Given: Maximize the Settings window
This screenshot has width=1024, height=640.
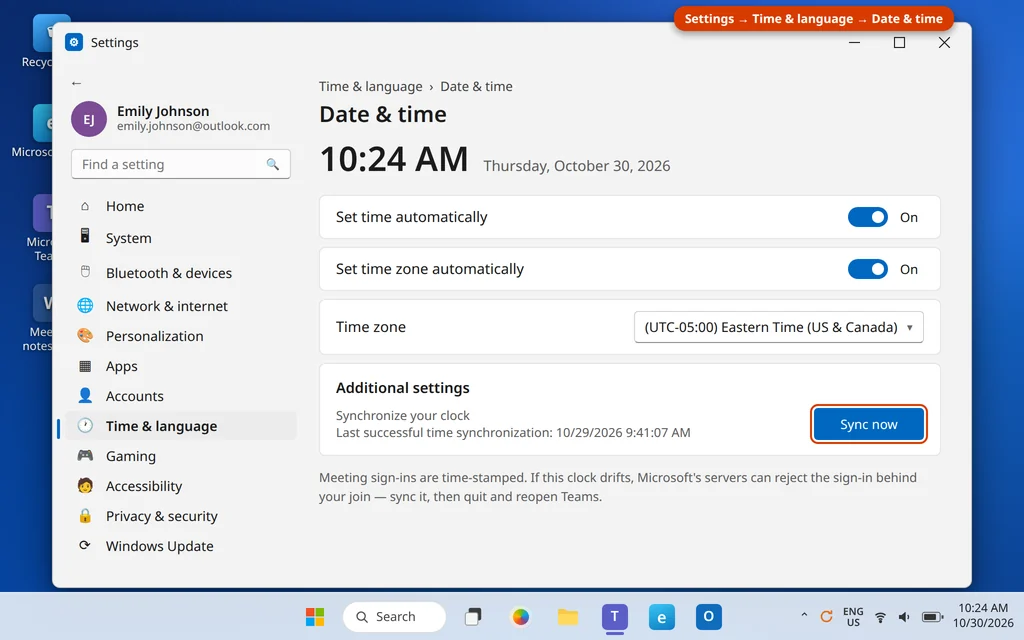Looking at the screenshot, I should click(x=899, y=42).
